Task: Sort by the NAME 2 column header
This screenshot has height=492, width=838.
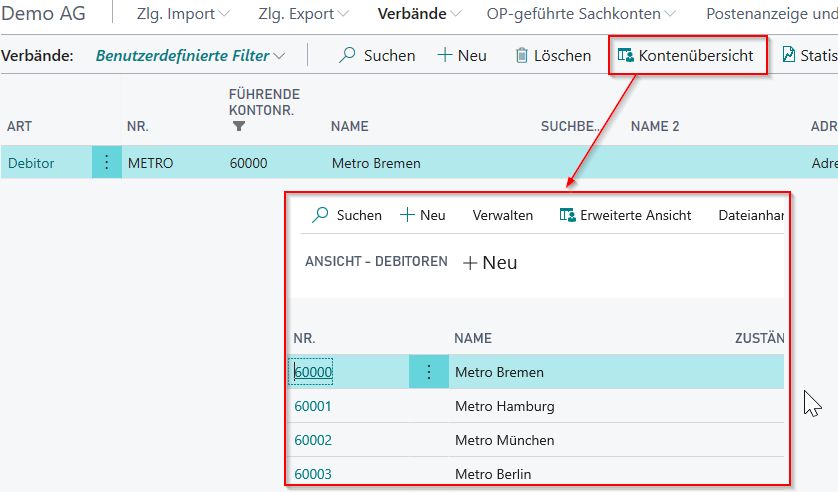Action: 655,127
